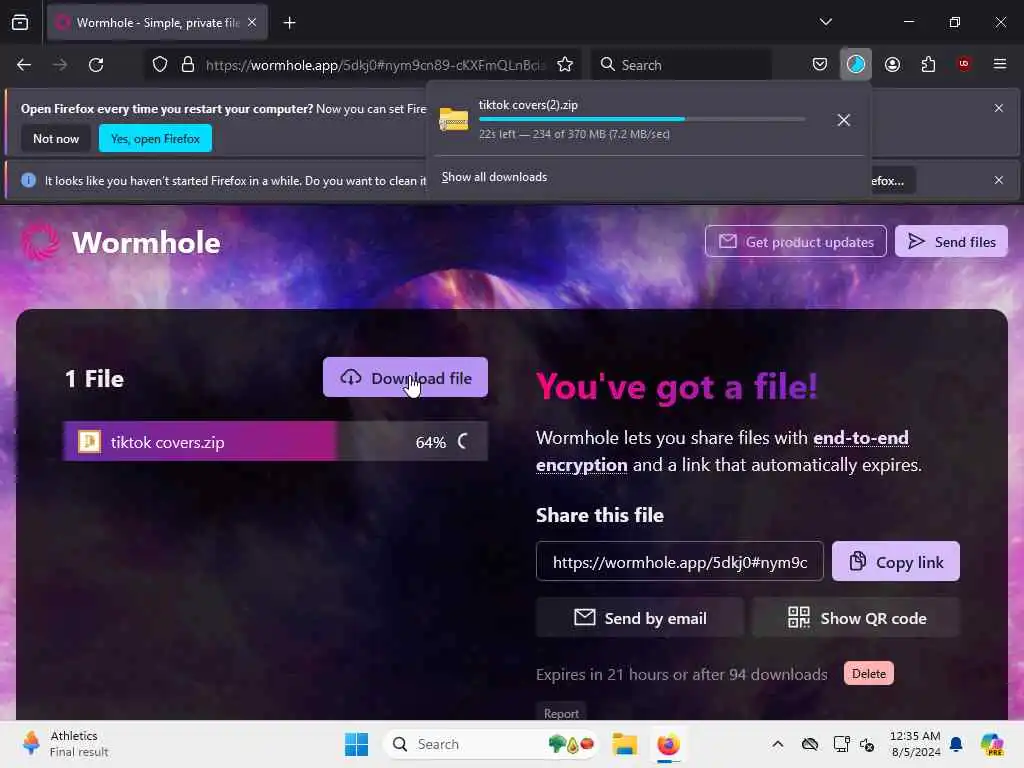The image size is (1024, 768).
Task: Open the extensions puzzle icon
Action: click(928, 65)
